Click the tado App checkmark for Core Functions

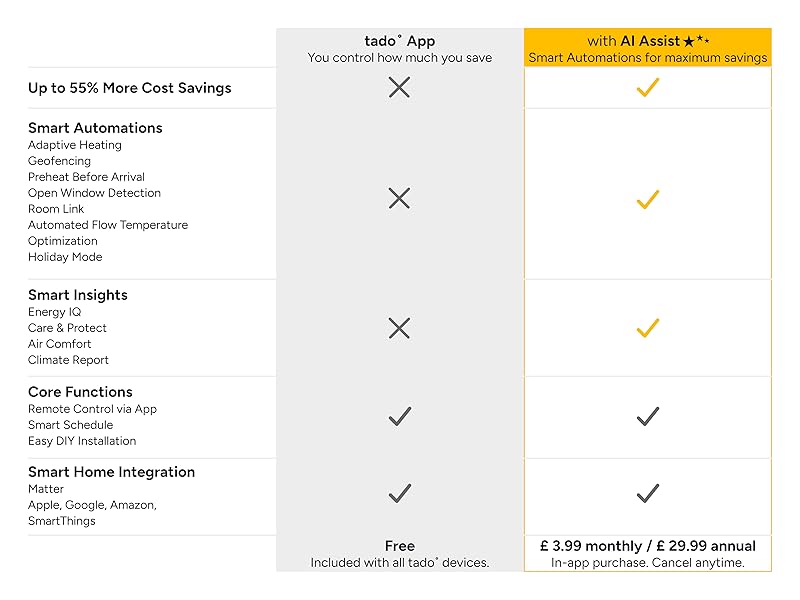coord(399,416)
